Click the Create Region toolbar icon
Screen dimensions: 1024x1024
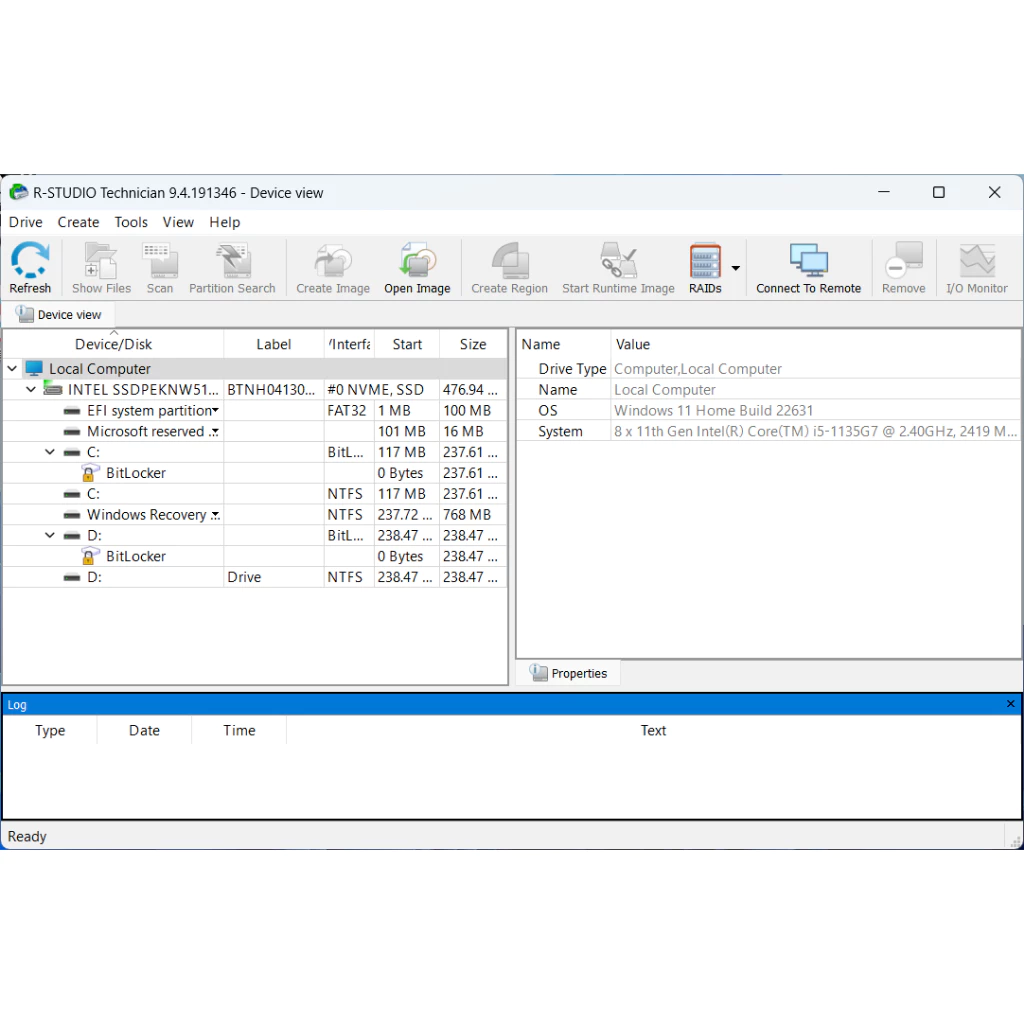point(509,268)
